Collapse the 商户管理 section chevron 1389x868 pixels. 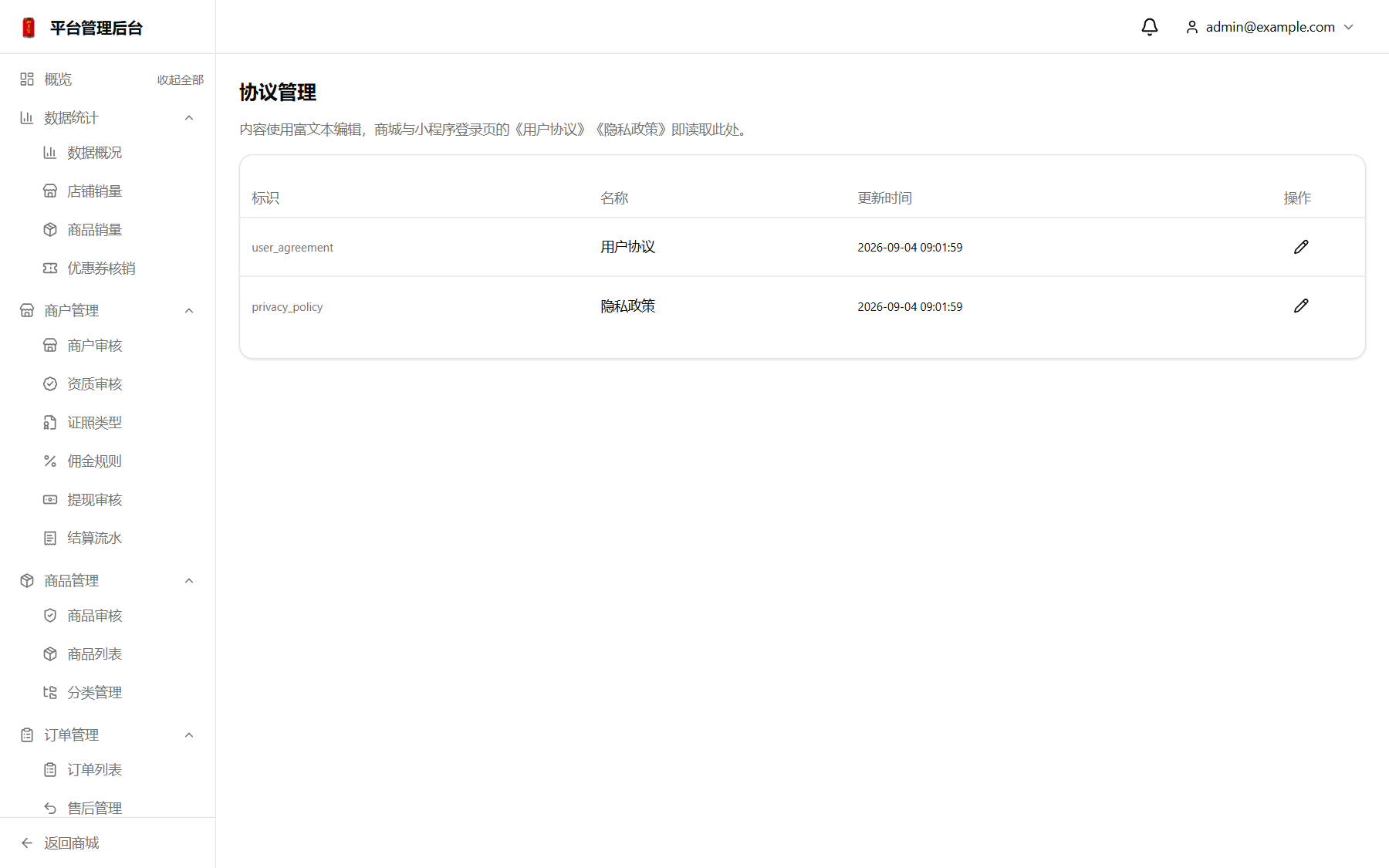[x=189, y=310]
